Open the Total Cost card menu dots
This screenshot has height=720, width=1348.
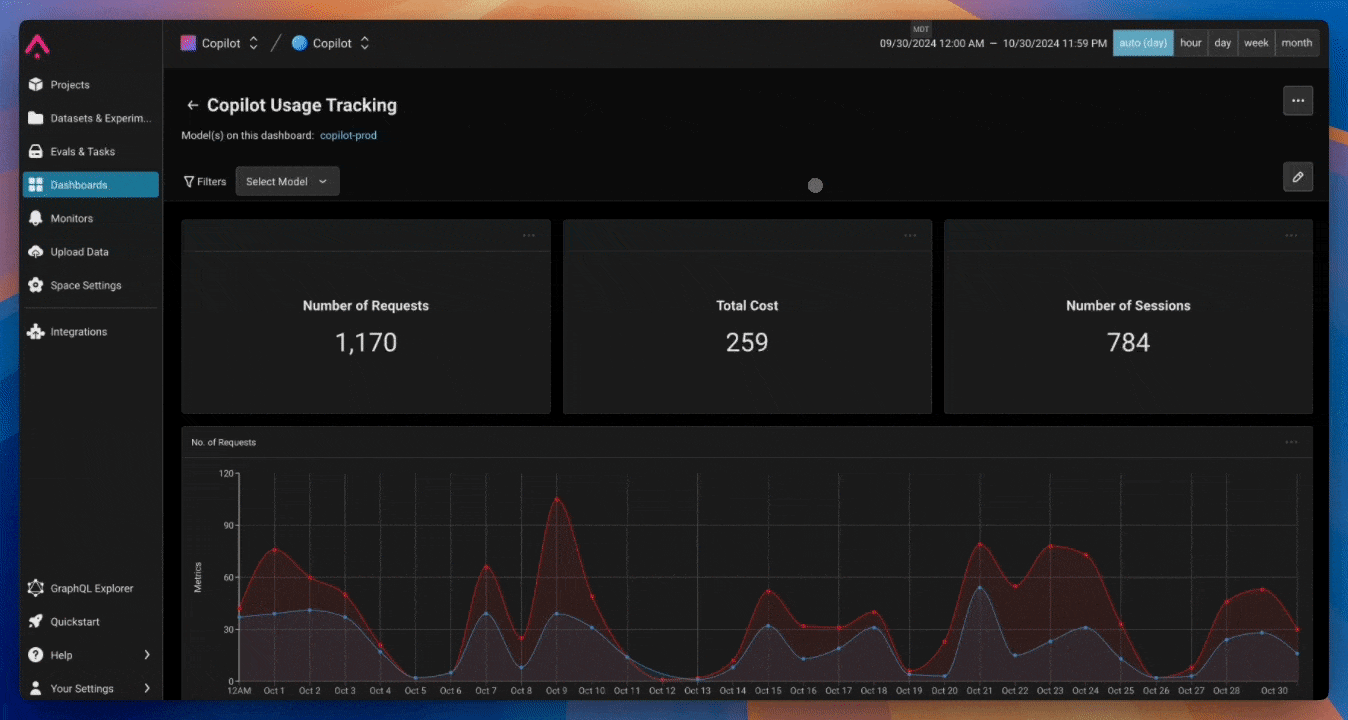[x=910, y=236]
